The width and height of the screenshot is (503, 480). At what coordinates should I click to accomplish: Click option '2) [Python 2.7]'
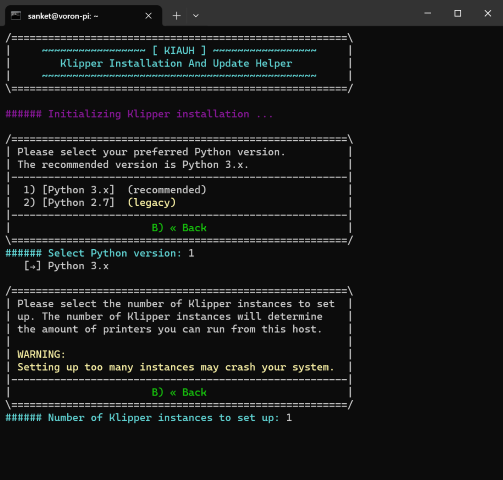(69, 203)
